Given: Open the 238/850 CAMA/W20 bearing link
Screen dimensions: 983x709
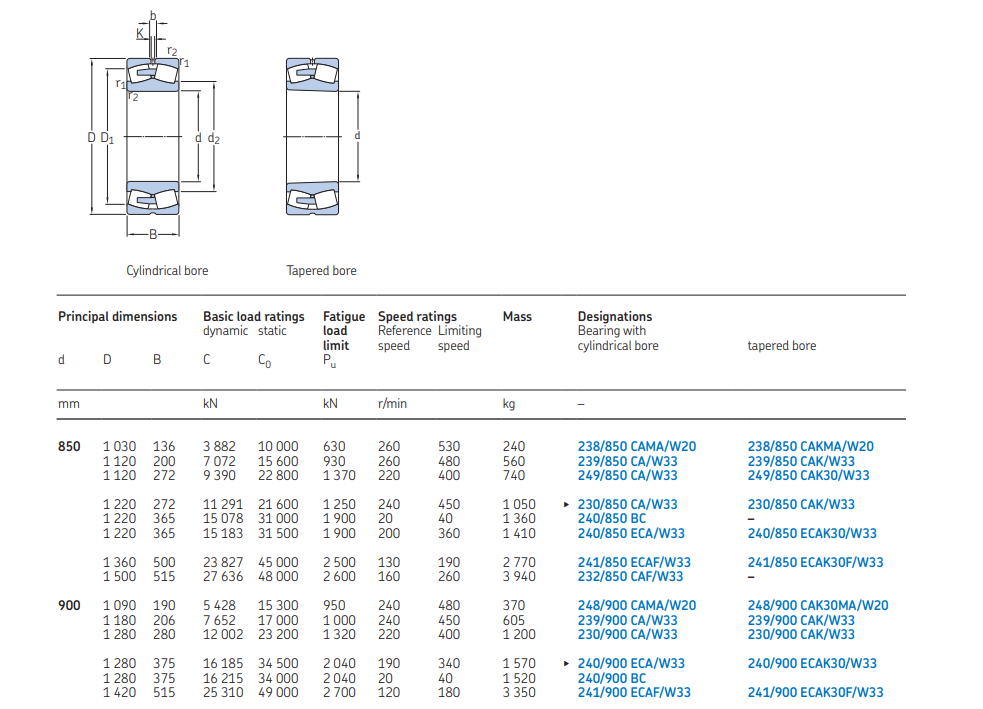Looking at the screenshot, I should tap(636, 446).
